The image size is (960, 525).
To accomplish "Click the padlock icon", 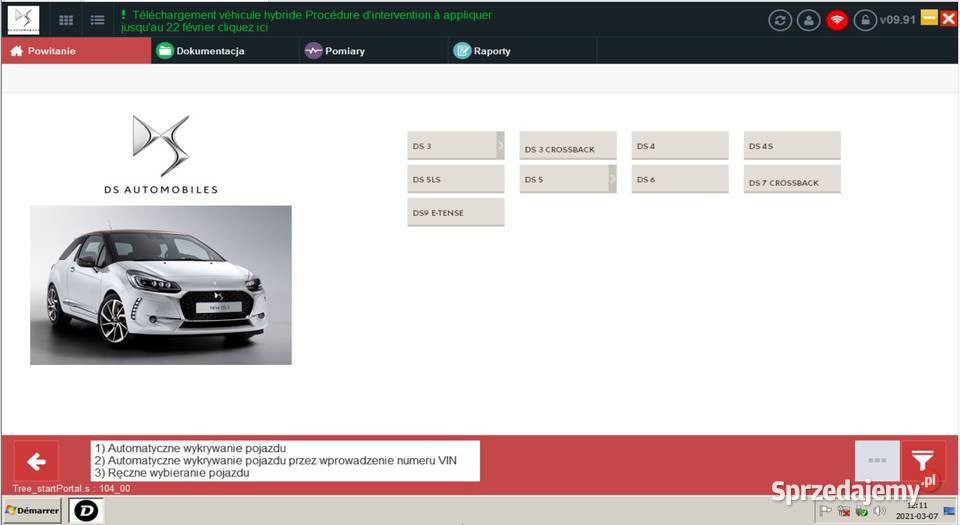I will (x=864, y=20).
